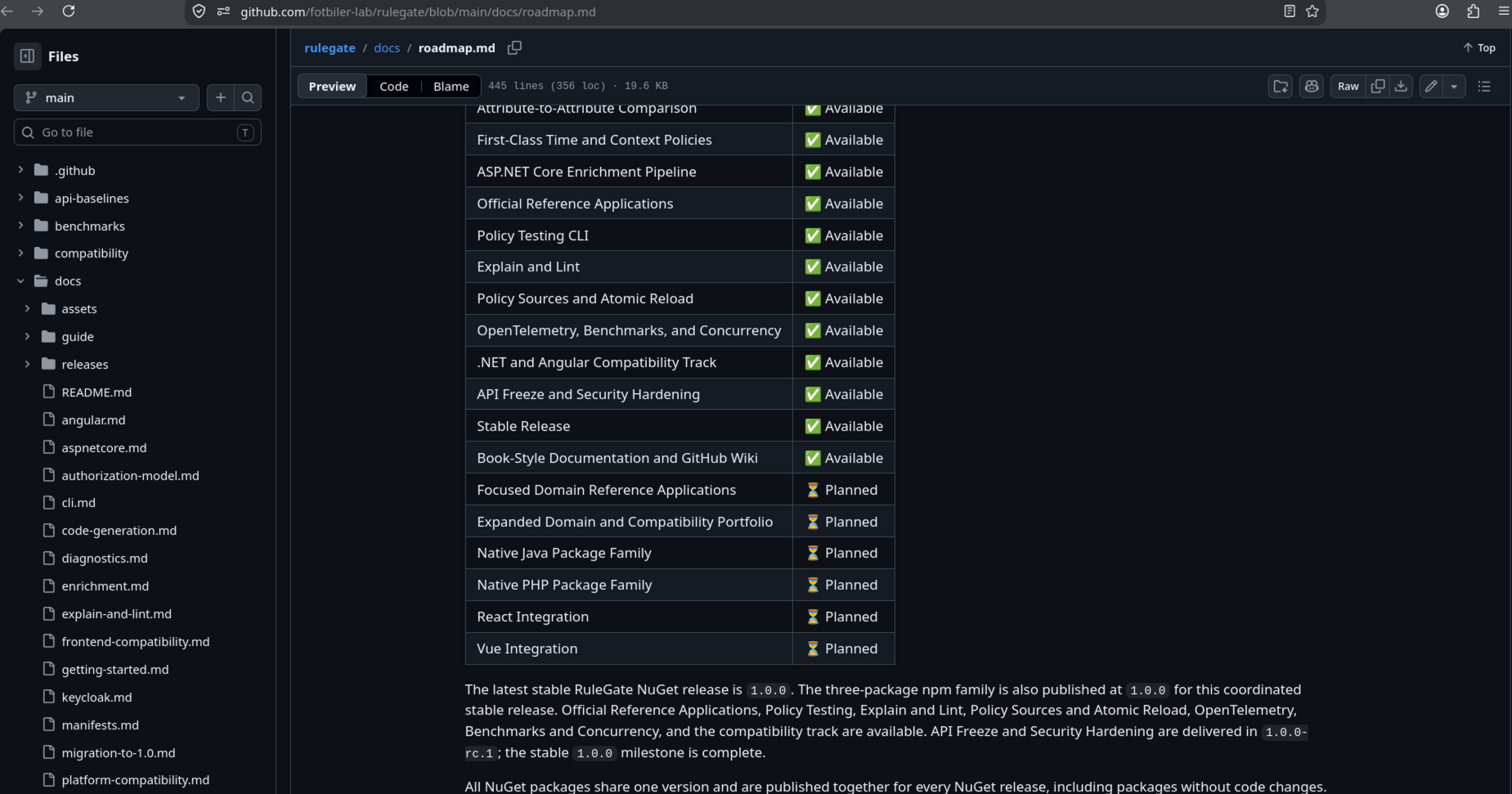This screenshot has height=794, width=1512.
Task: Expand the .github folder
Action: tap(20, 170)
